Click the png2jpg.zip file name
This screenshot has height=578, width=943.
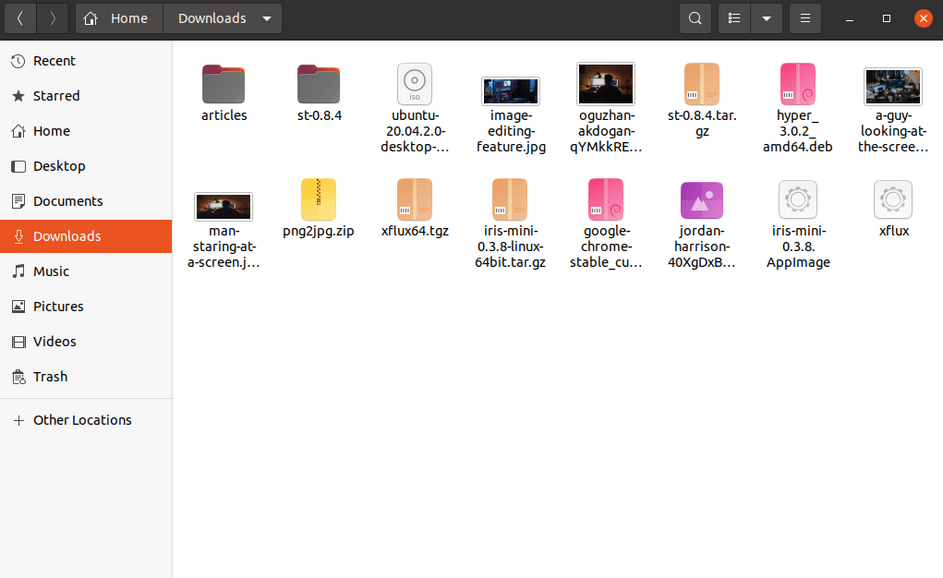(319, 231)
